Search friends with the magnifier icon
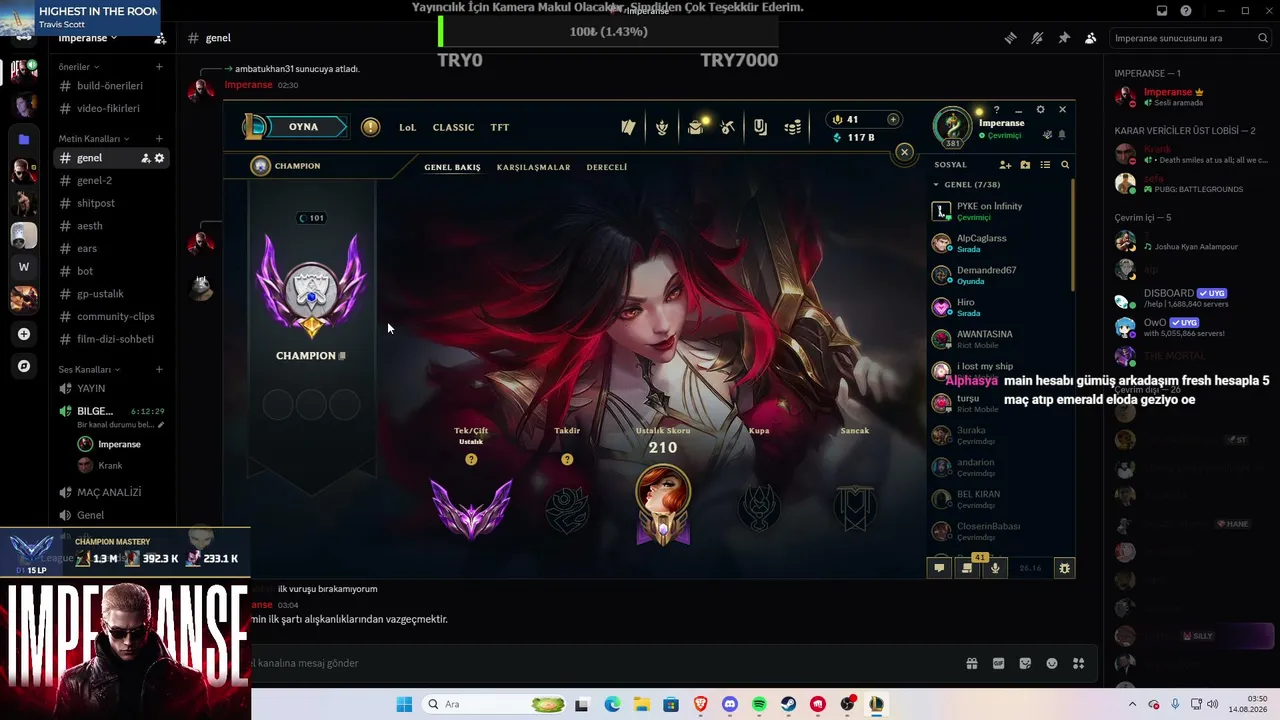 pos(1065,165)
